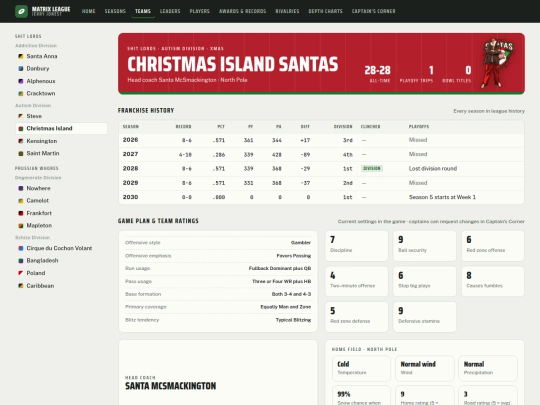Screen dimensions: 540x405
Task: Click the Alphenoux team icon
Action: click(x=21, y=81)
